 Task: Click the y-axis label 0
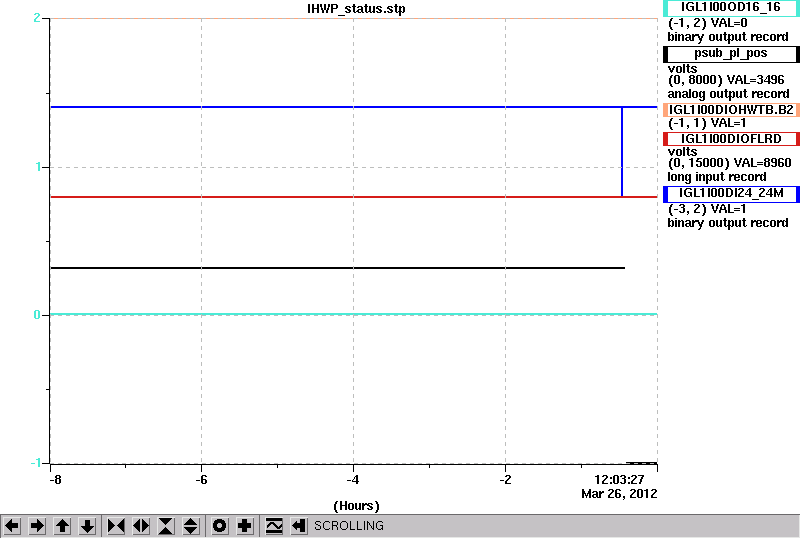(x=37, y=315)
